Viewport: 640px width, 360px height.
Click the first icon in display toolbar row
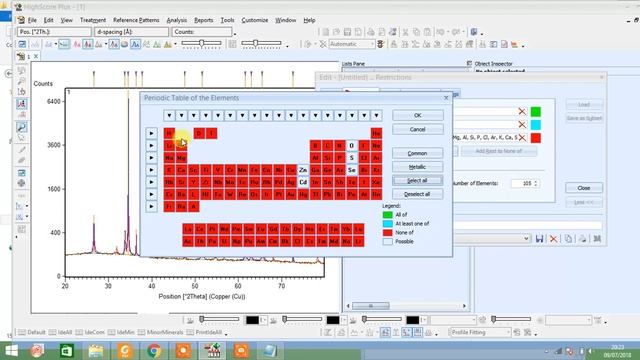coord(22,44)
